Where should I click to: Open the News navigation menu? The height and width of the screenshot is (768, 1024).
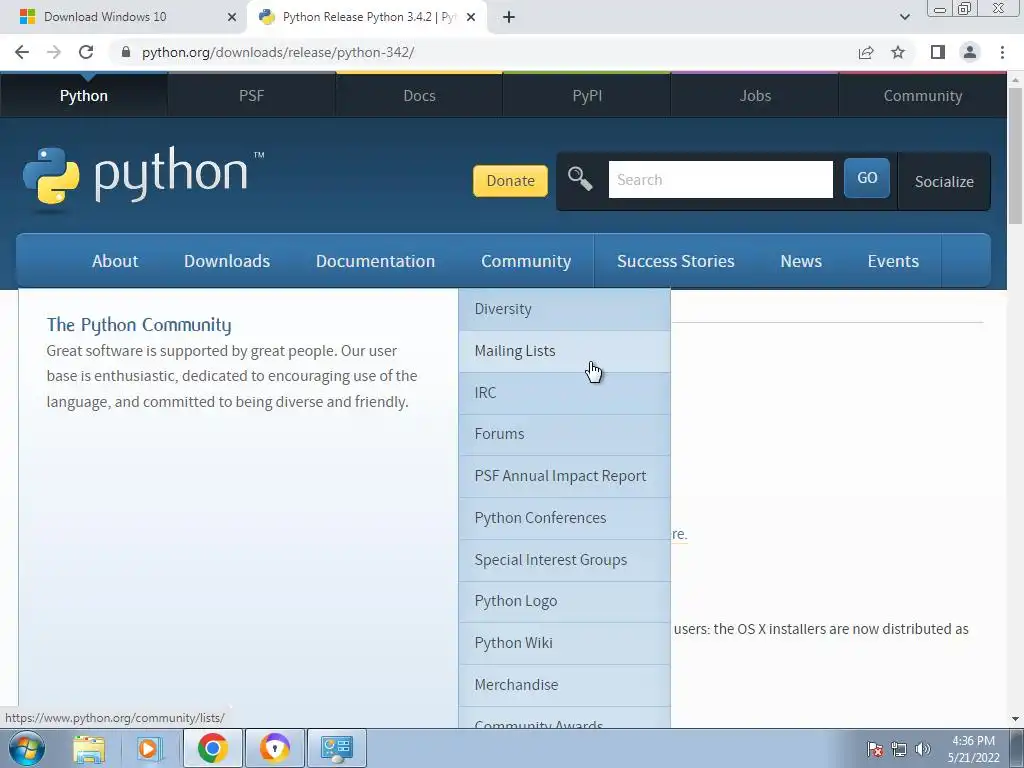801,261
